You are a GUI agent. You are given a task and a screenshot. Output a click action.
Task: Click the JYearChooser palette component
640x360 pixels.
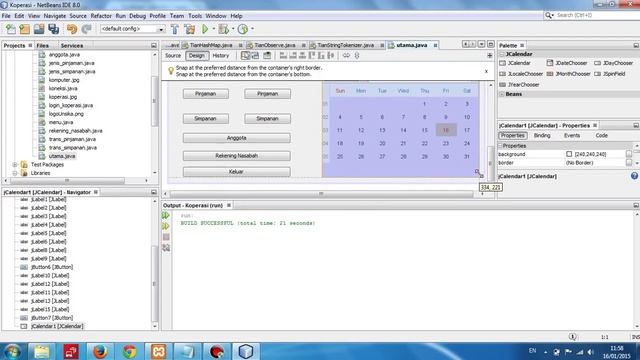519,84
